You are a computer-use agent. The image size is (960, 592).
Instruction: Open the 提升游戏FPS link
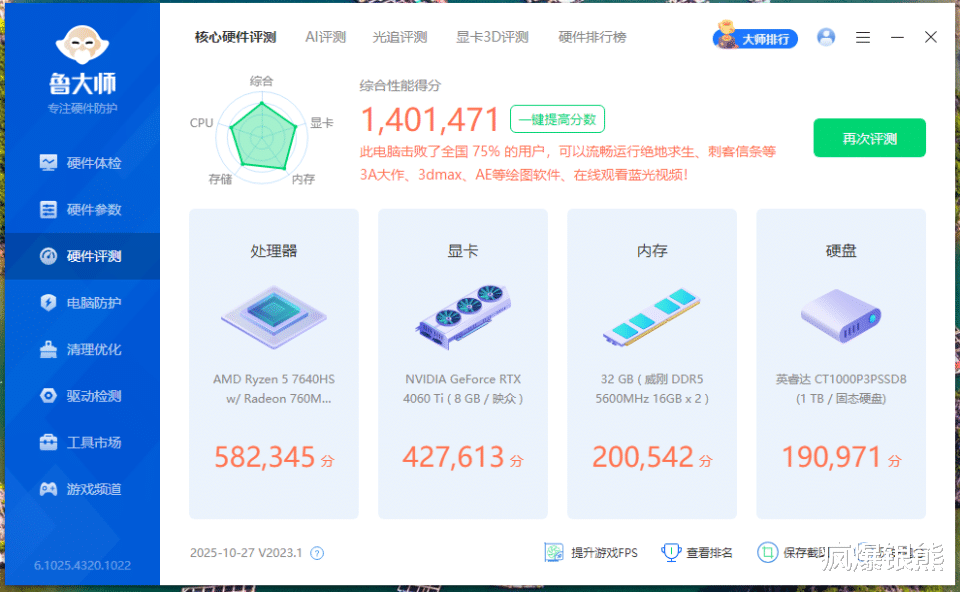tap(604, 553)
